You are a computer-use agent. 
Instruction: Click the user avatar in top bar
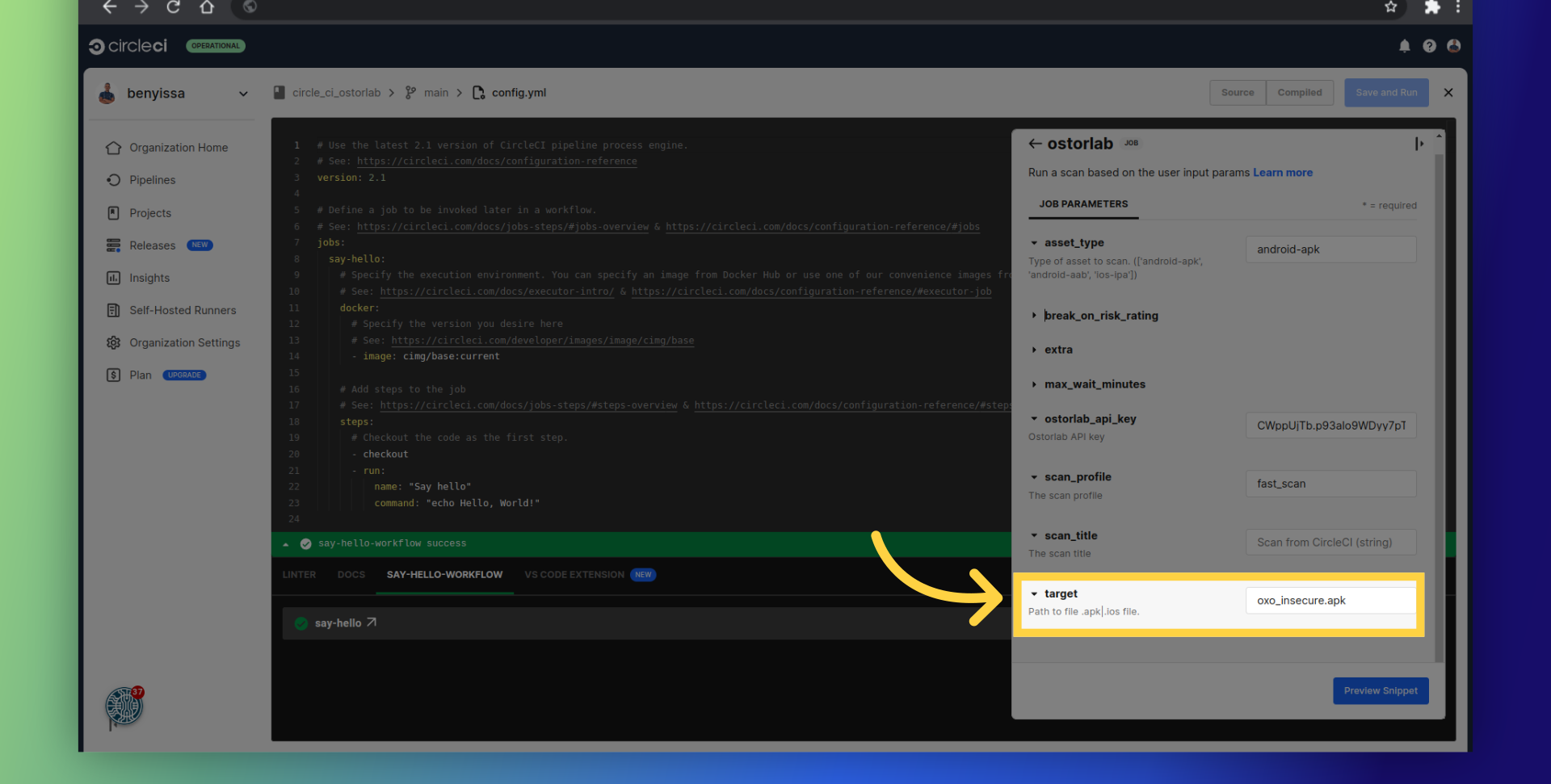1453,46
